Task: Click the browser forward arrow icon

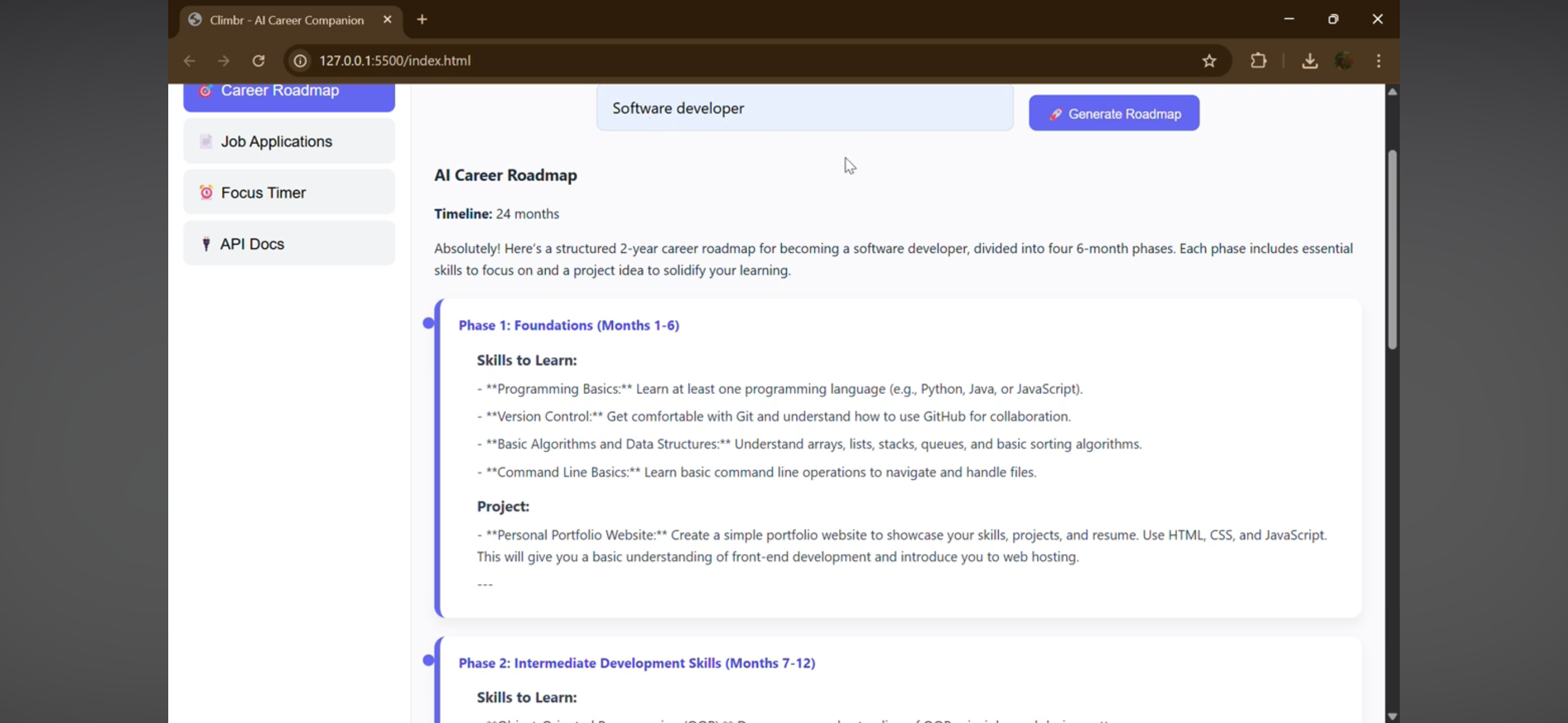Action: 224,61
